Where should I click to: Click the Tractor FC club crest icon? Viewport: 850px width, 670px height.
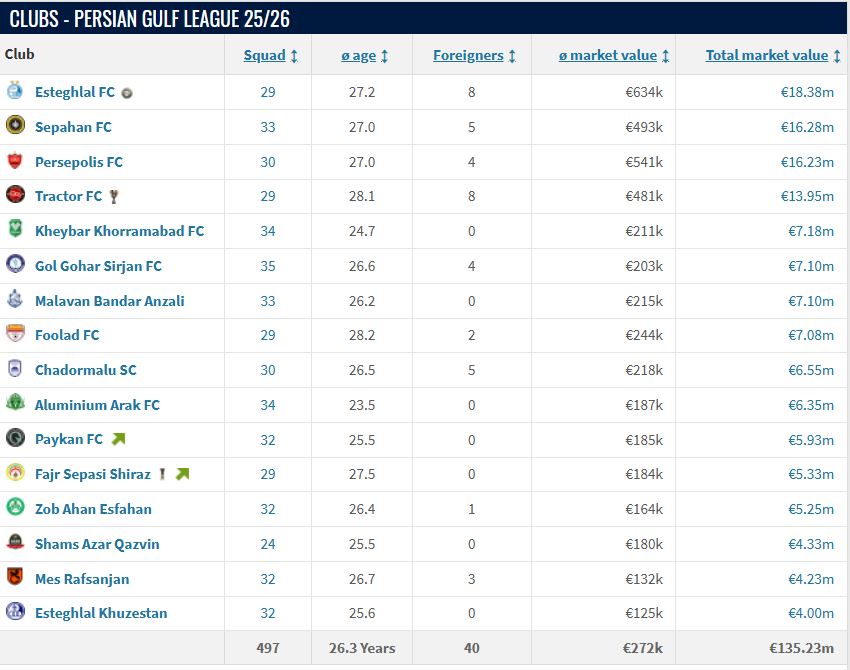[x=15, y=195]
